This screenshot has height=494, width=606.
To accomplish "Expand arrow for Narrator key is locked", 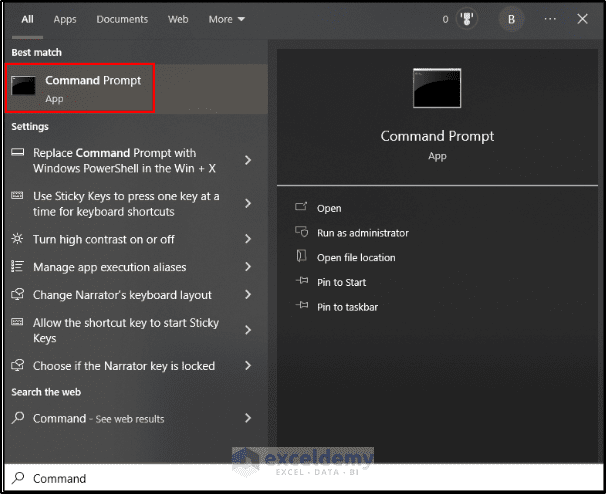I will (248, 366).
